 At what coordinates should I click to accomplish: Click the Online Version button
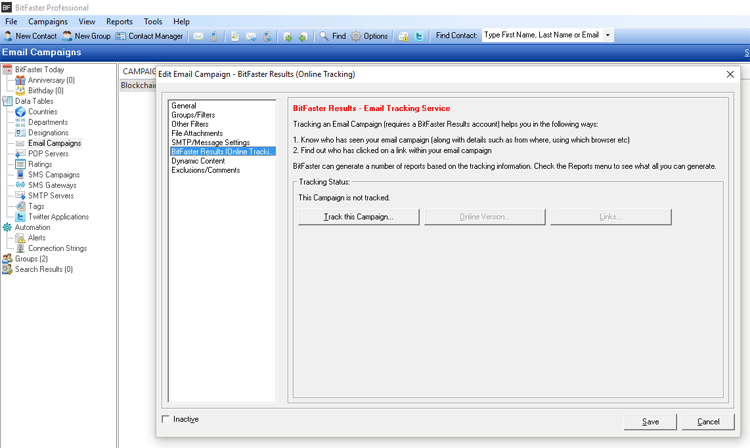coord(485,217)
